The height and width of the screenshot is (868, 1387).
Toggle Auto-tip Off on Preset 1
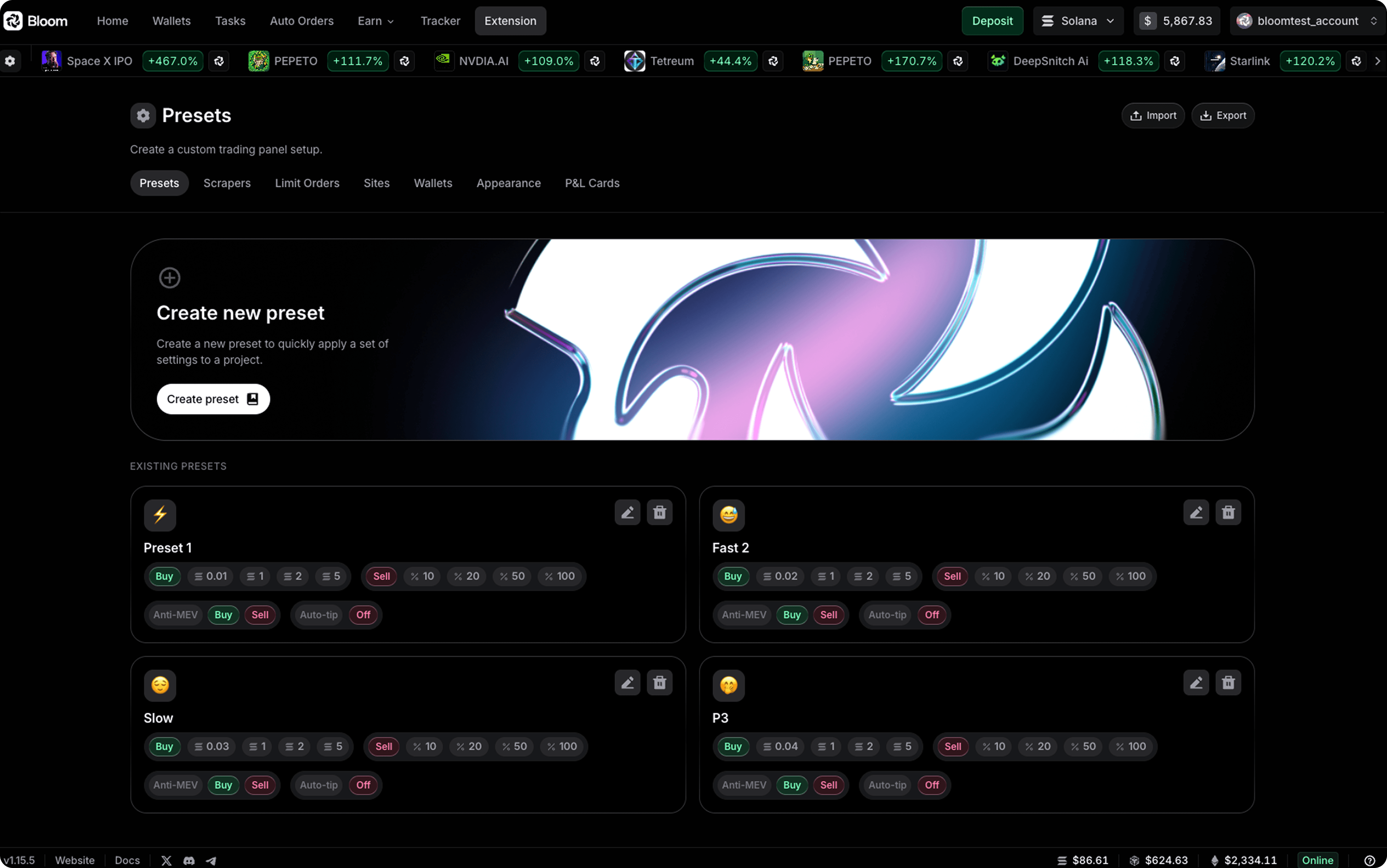[x=363, y=614]
